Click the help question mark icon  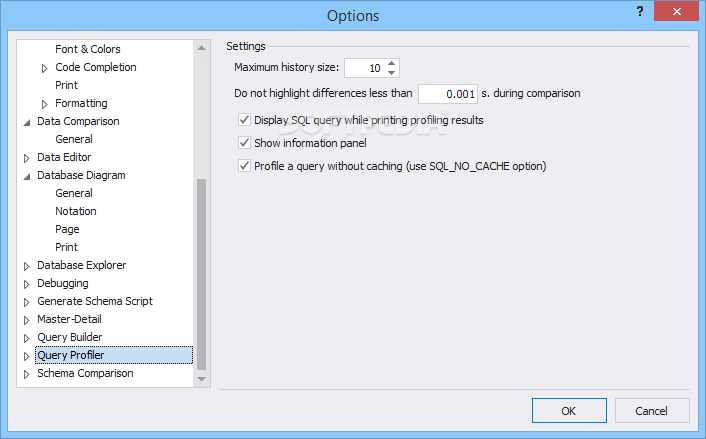640,11
